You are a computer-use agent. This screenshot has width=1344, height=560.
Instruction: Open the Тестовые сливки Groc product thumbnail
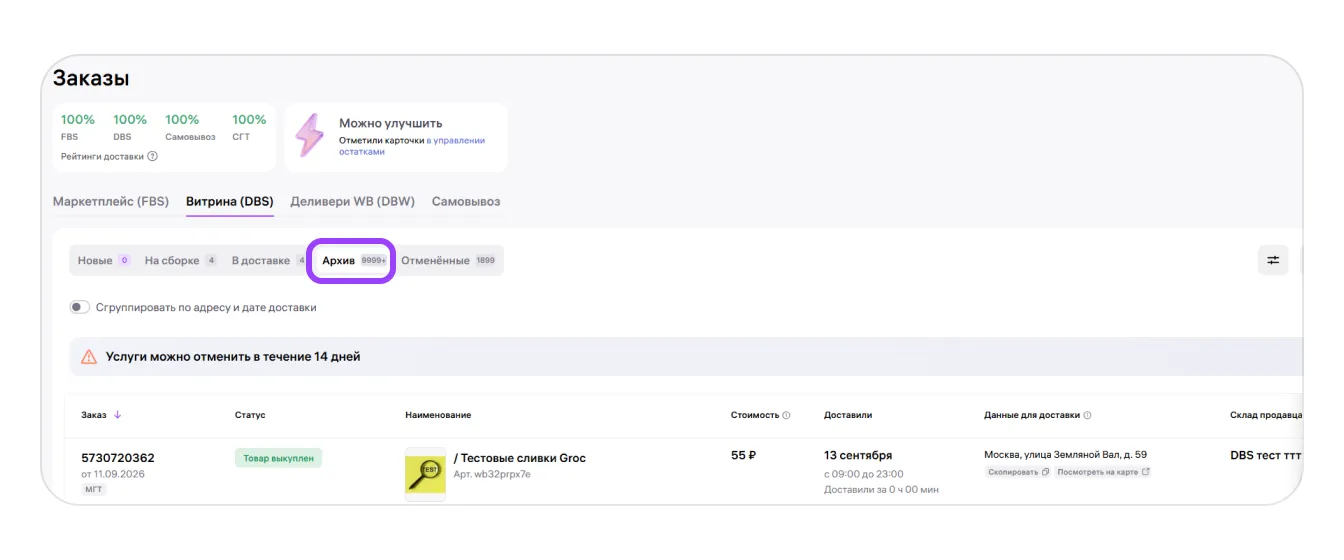pyautogui.click(x=425, y=473)
